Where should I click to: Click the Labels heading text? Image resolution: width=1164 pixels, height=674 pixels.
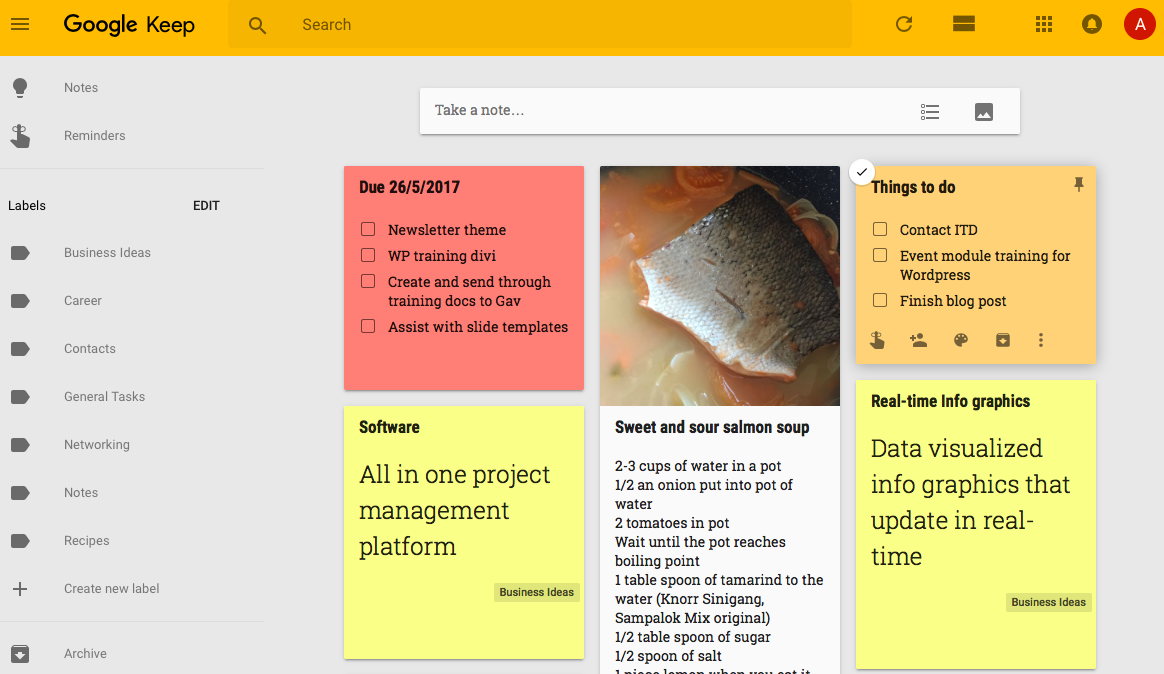point(27,206)
